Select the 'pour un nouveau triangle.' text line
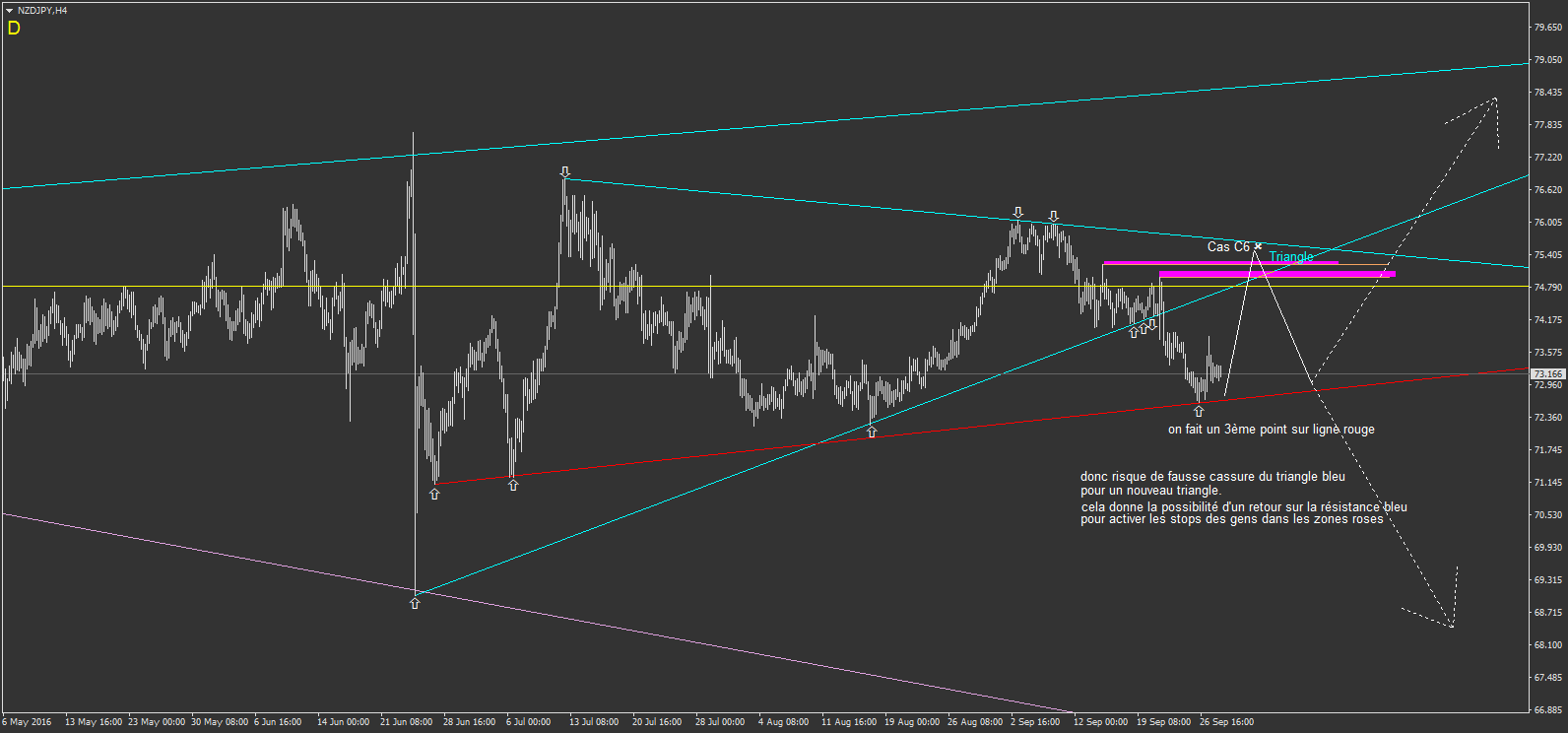 tap(1150, 491)
